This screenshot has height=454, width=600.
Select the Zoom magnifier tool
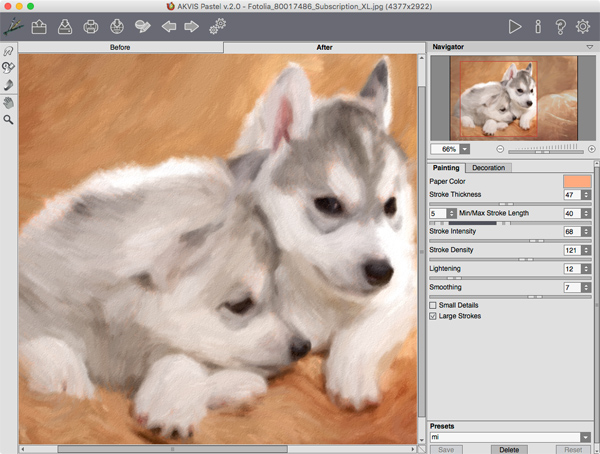click(9, 119)
